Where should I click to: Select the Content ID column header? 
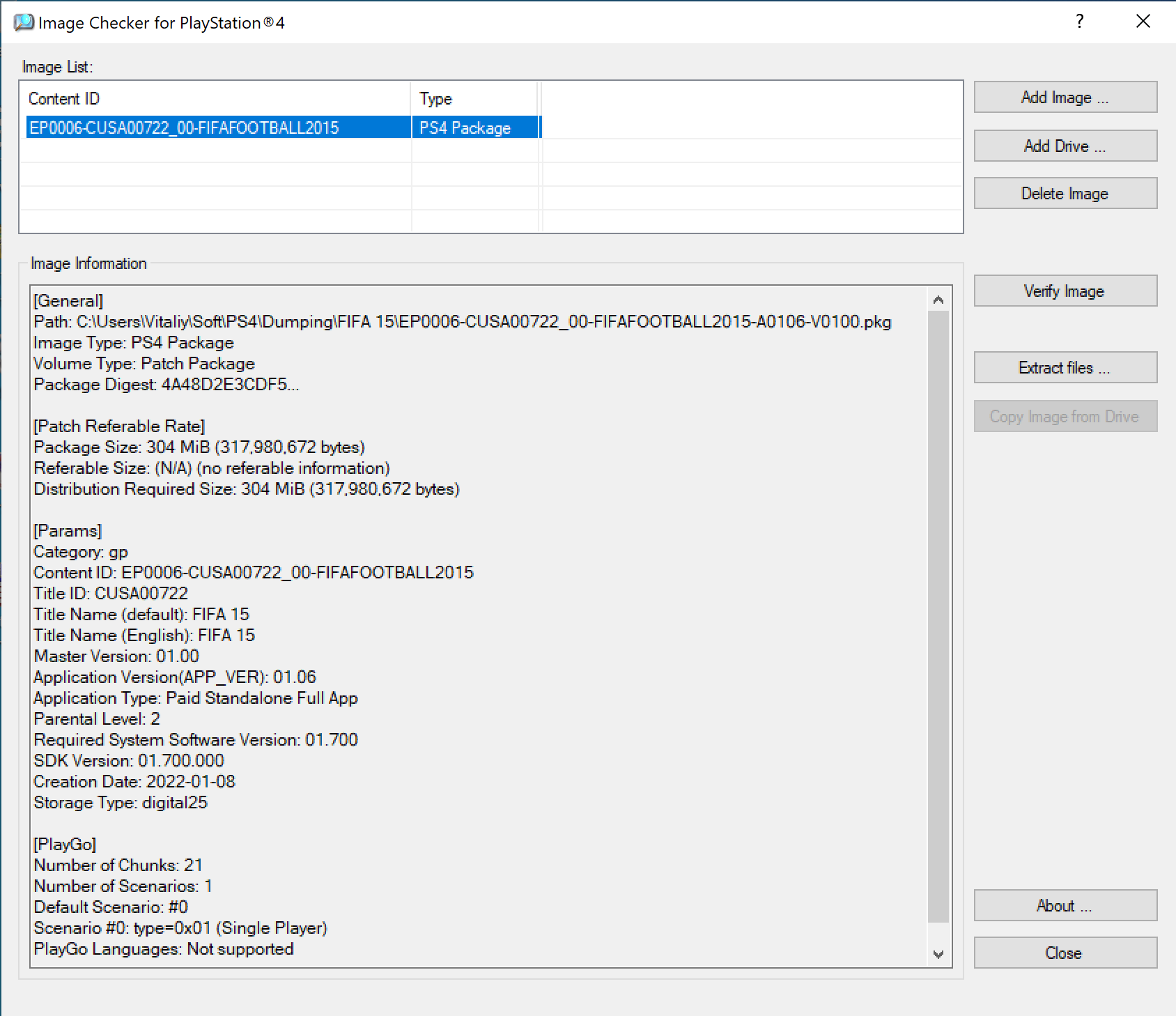coord(217,99)
